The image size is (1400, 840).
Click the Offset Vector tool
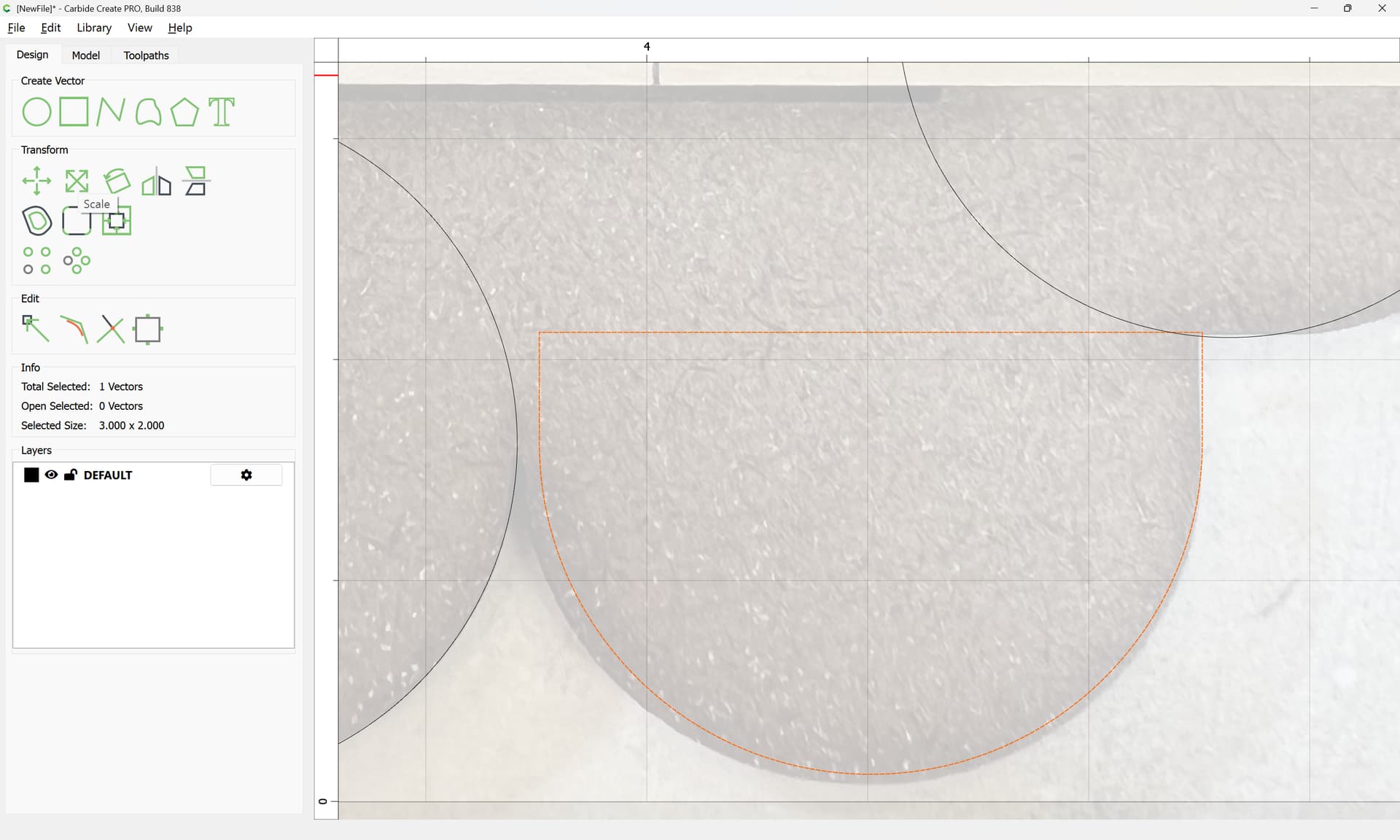(37, 221)
